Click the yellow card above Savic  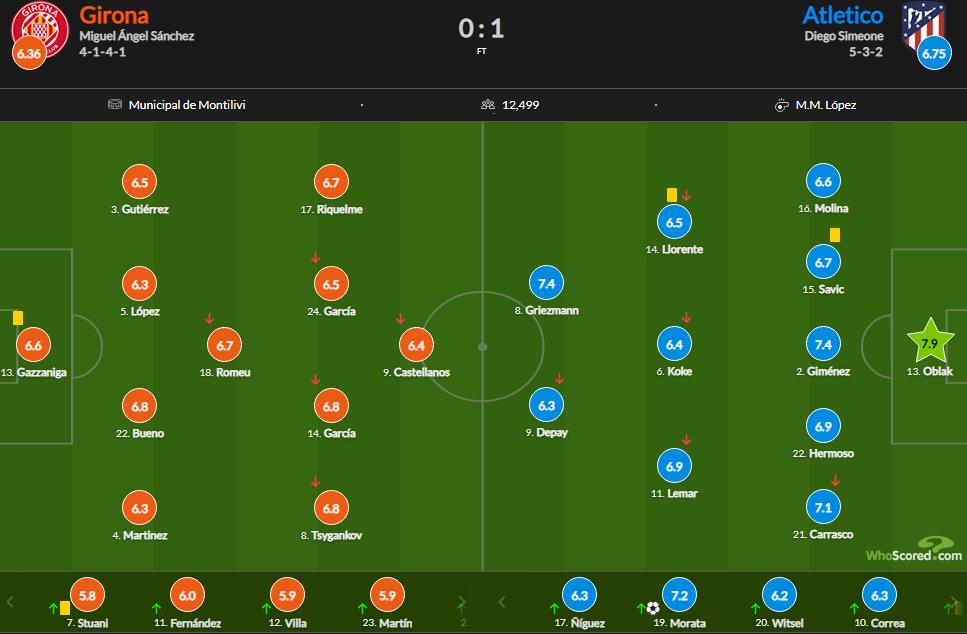[834, 234]
